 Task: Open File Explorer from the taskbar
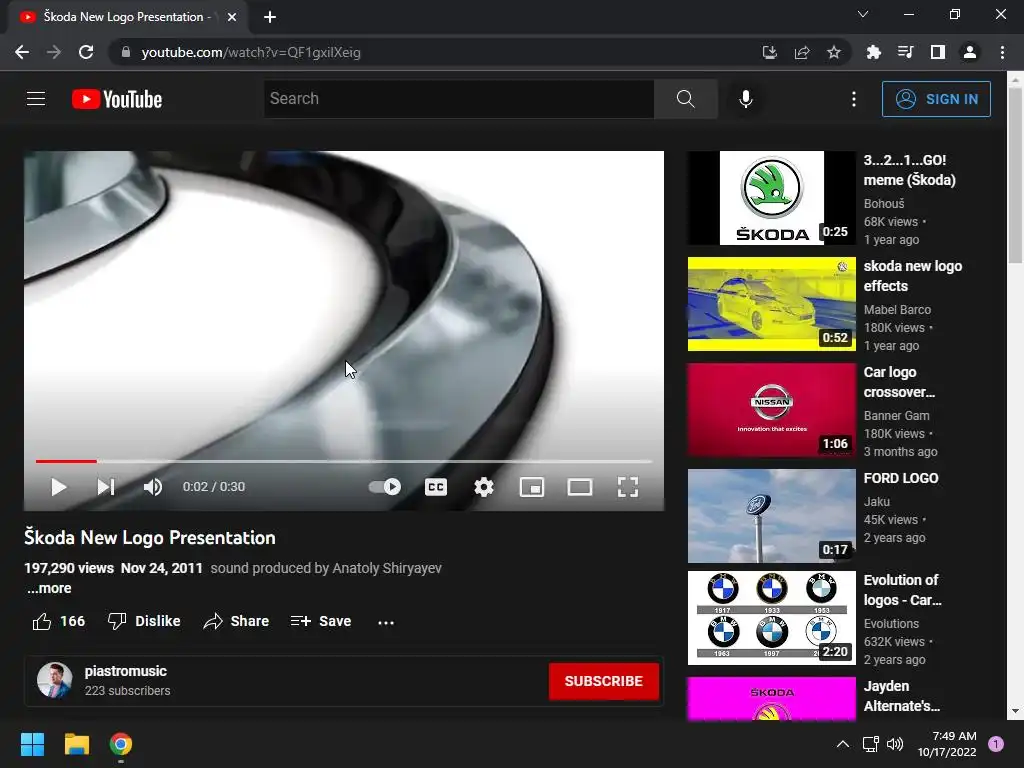coord(76,744)
